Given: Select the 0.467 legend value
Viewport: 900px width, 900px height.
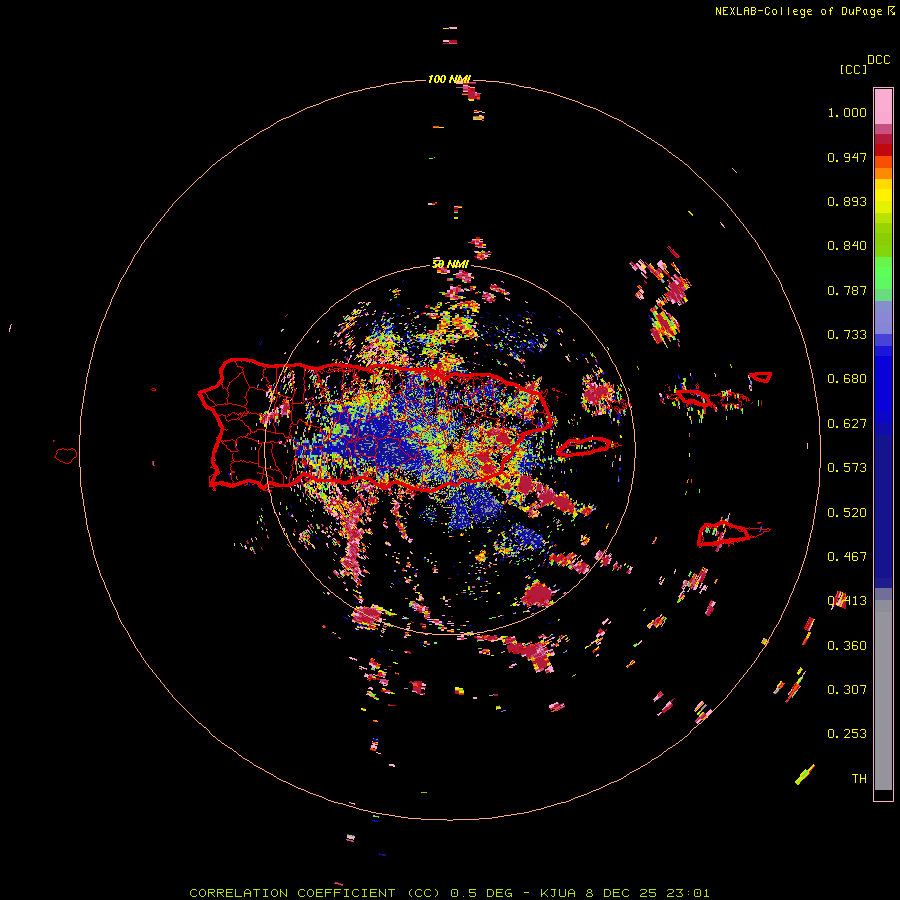Looking at the screenshot, I should tap(847, 557).
